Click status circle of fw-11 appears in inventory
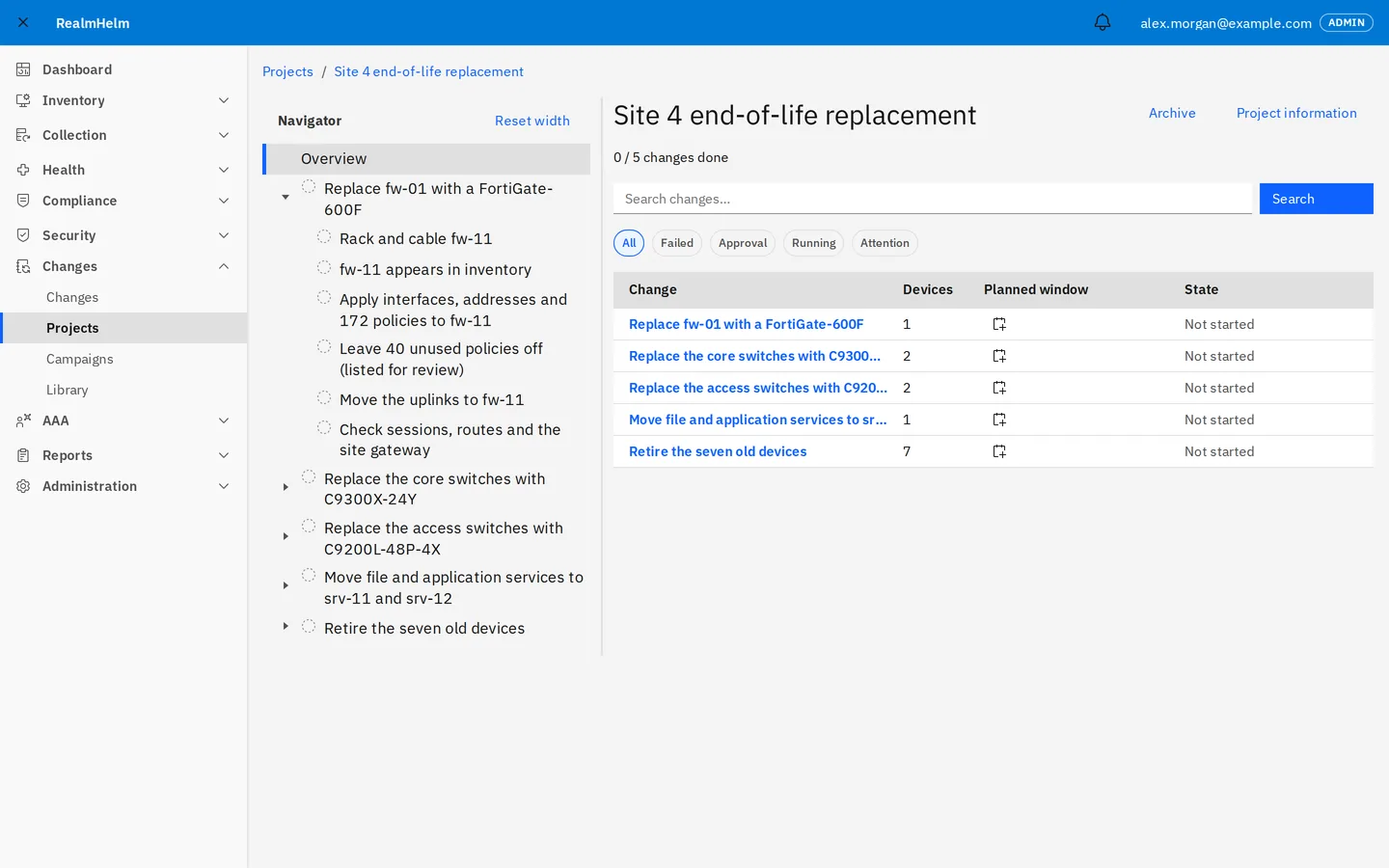Viewport: 1389px width, 868px height. [324, 267]
